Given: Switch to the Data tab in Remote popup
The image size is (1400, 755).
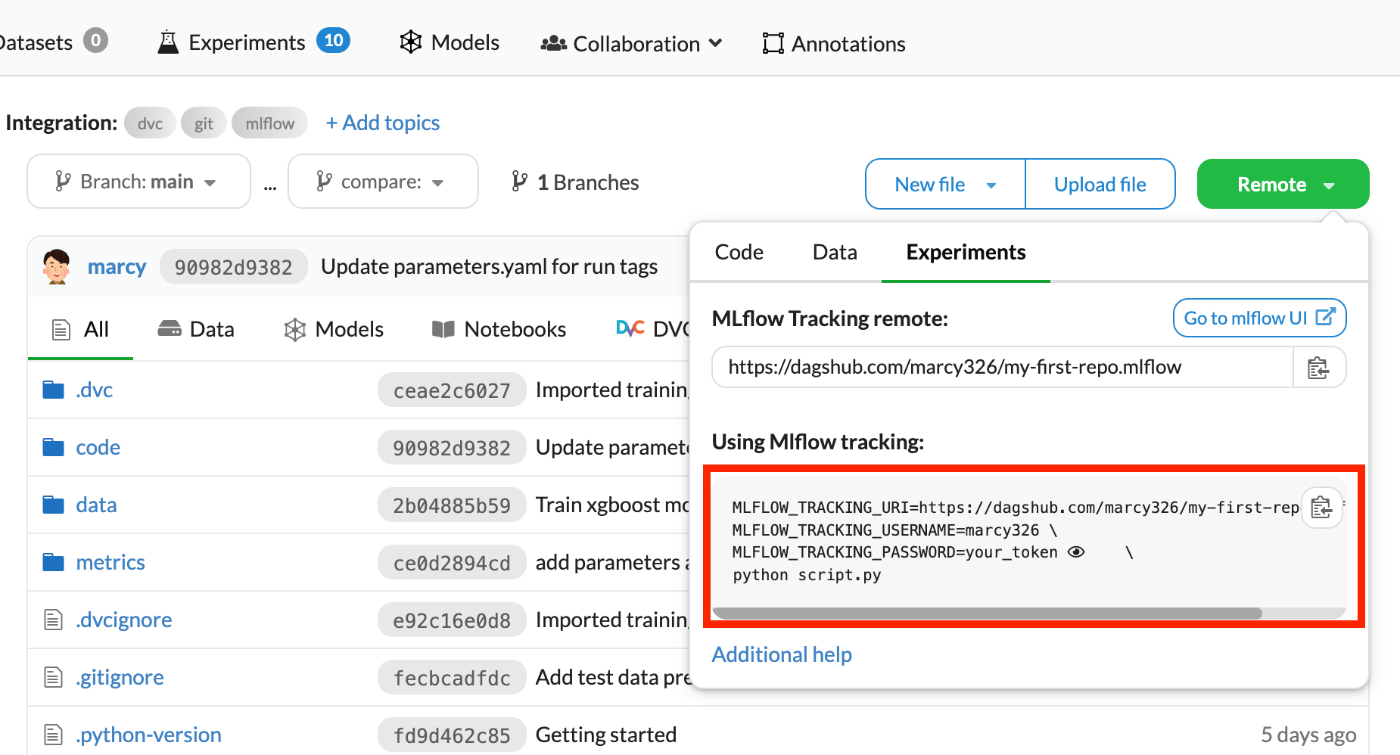Looking at the screenshot, I should [835, 252].
